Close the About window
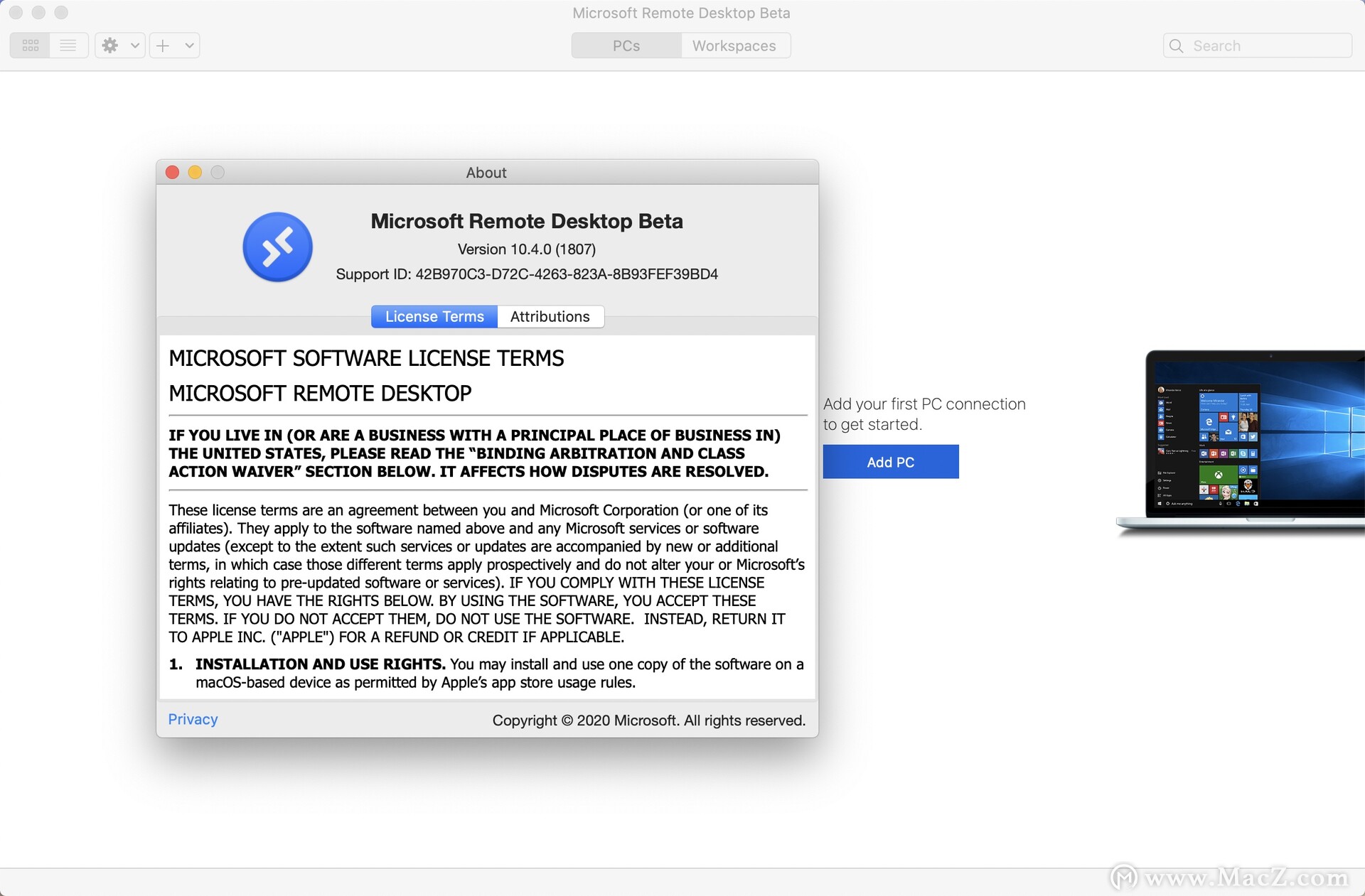 172,173
